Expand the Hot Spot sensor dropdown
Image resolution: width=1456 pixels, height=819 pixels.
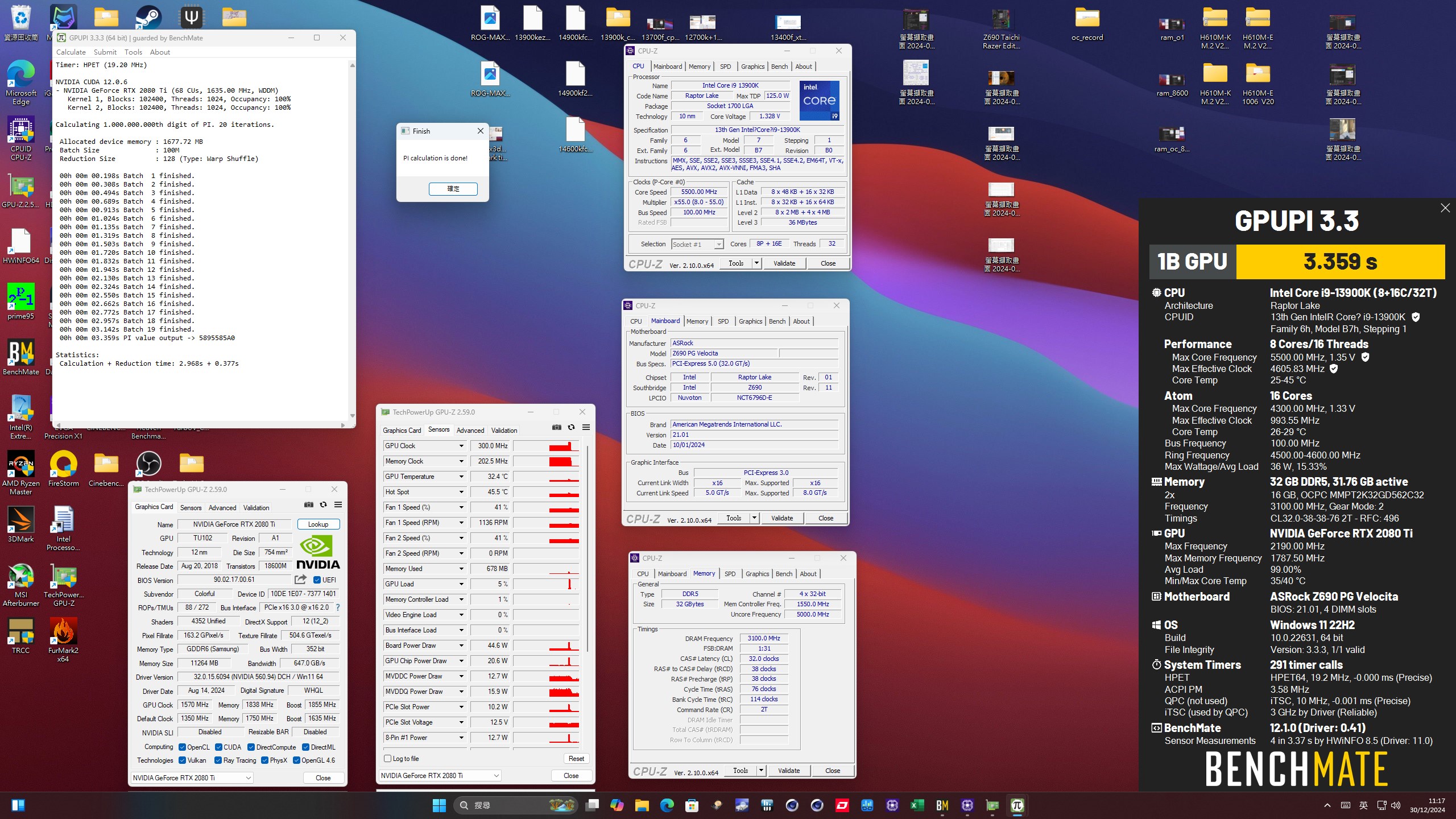click(461, 492)
